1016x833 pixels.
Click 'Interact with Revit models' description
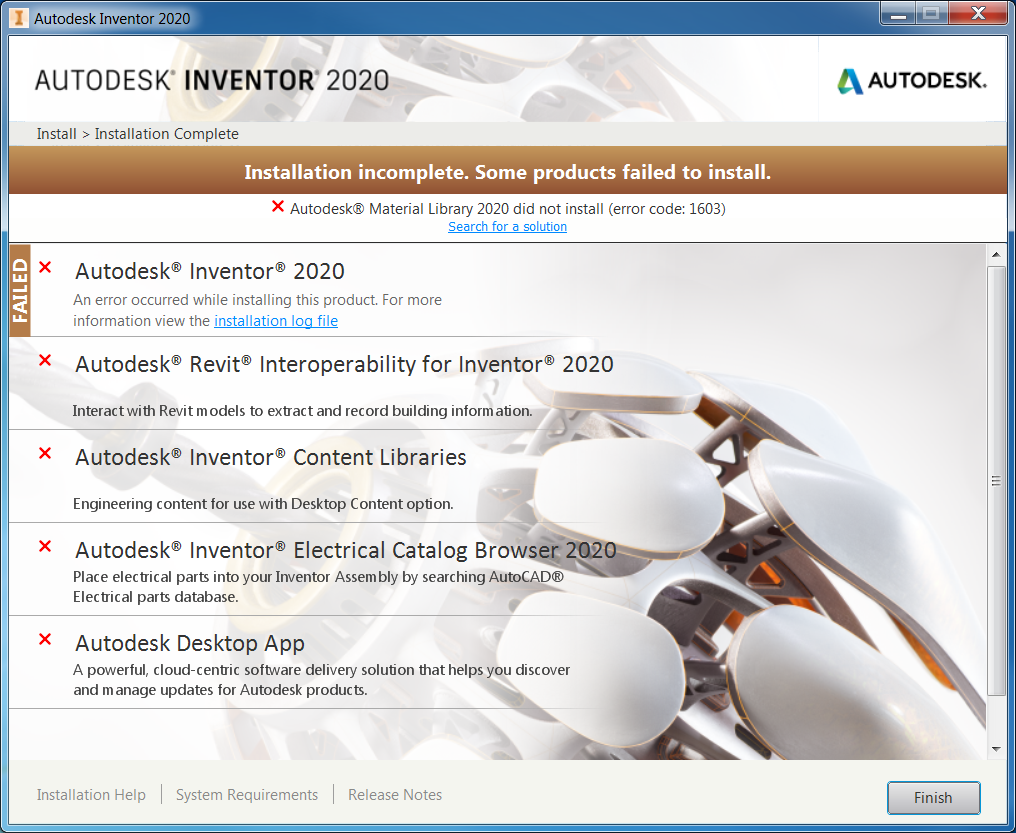[x=303, y=411]
